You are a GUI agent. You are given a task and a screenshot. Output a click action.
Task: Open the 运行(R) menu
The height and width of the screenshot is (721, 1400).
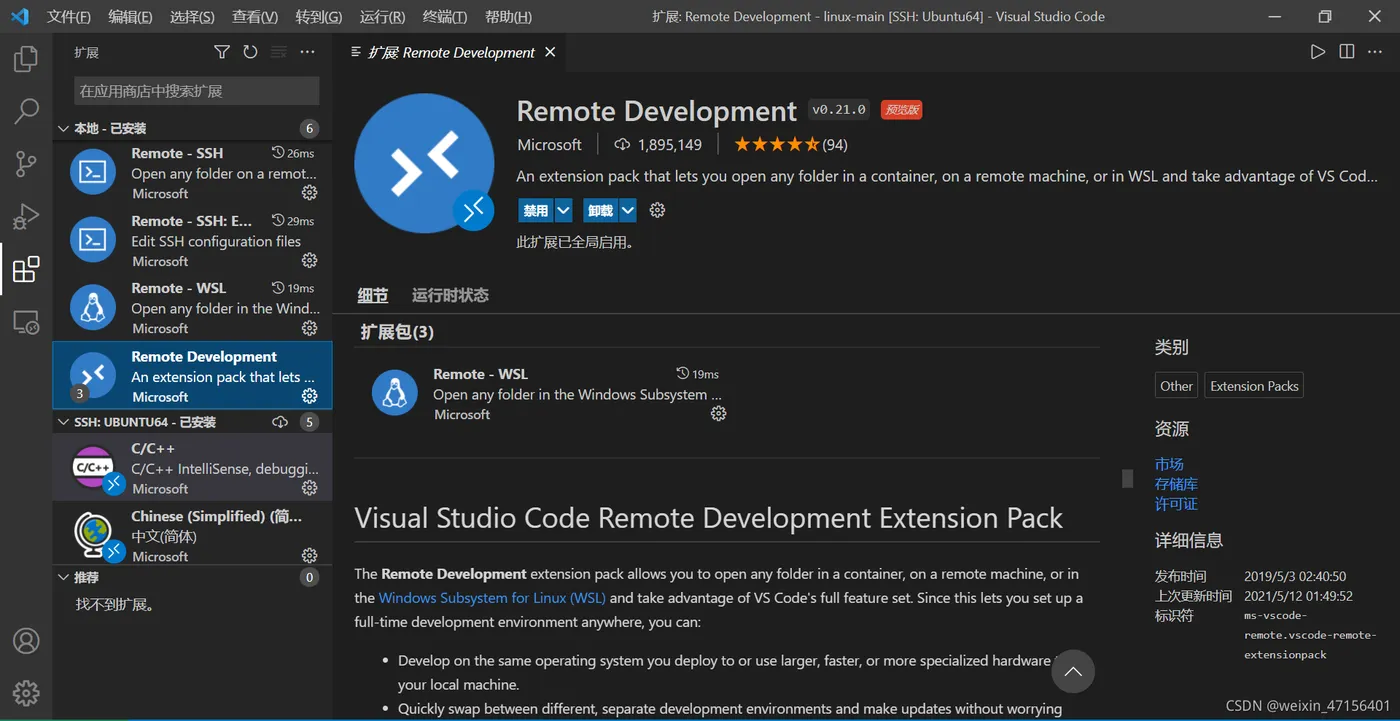[382, 17]
